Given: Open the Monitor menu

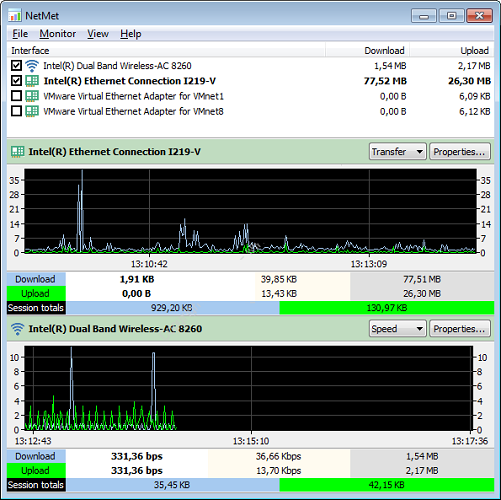Looking at the screenshot, I should (58, 34).
